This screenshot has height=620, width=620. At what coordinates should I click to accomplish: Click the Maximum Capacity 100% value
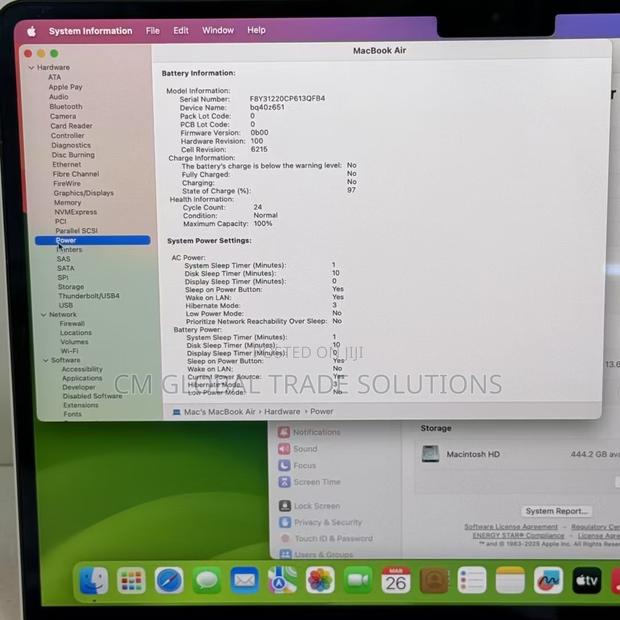point(263,223)
